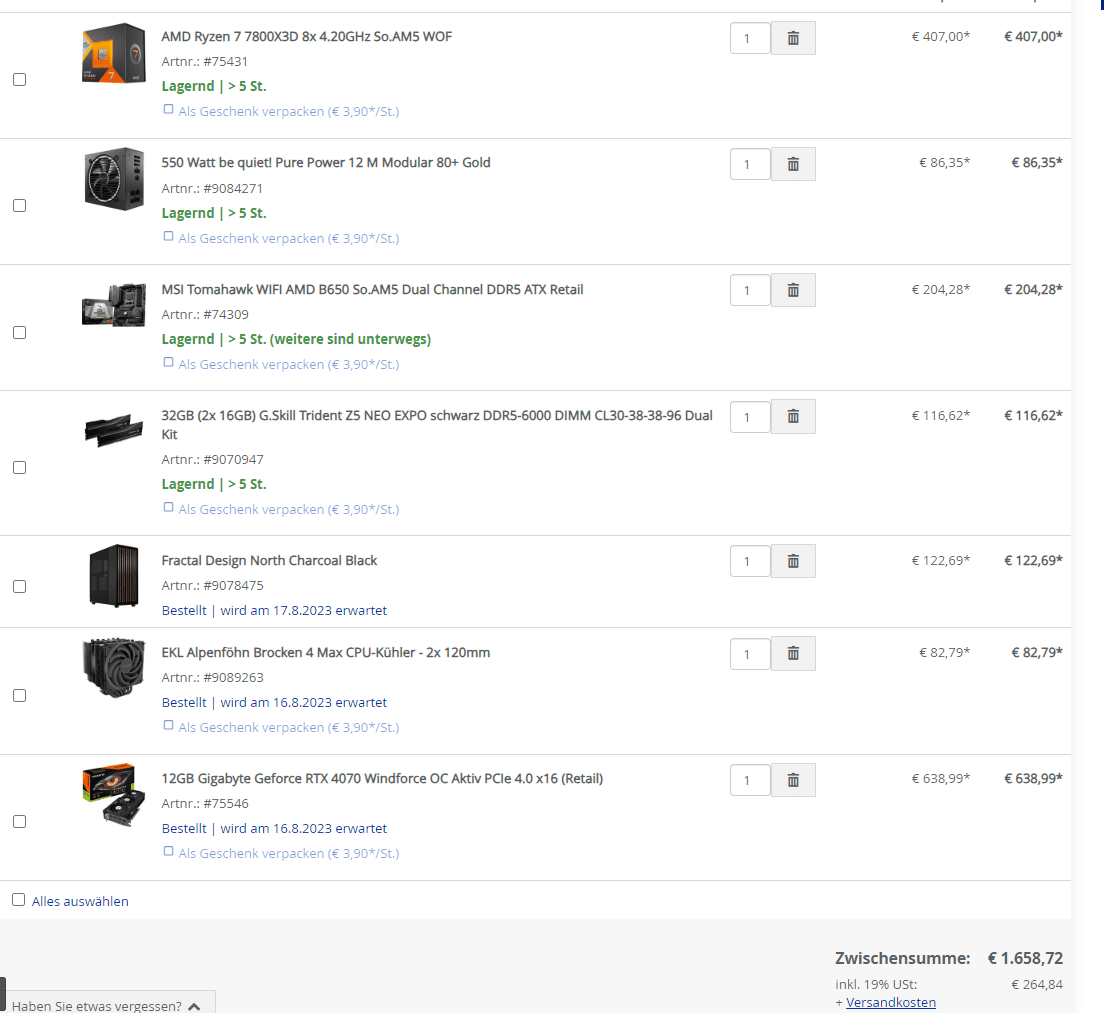Click the € 638,99* total price
This screenshot has height=1013, width=1104.
pyautogui.click(x=1033, y=779)
